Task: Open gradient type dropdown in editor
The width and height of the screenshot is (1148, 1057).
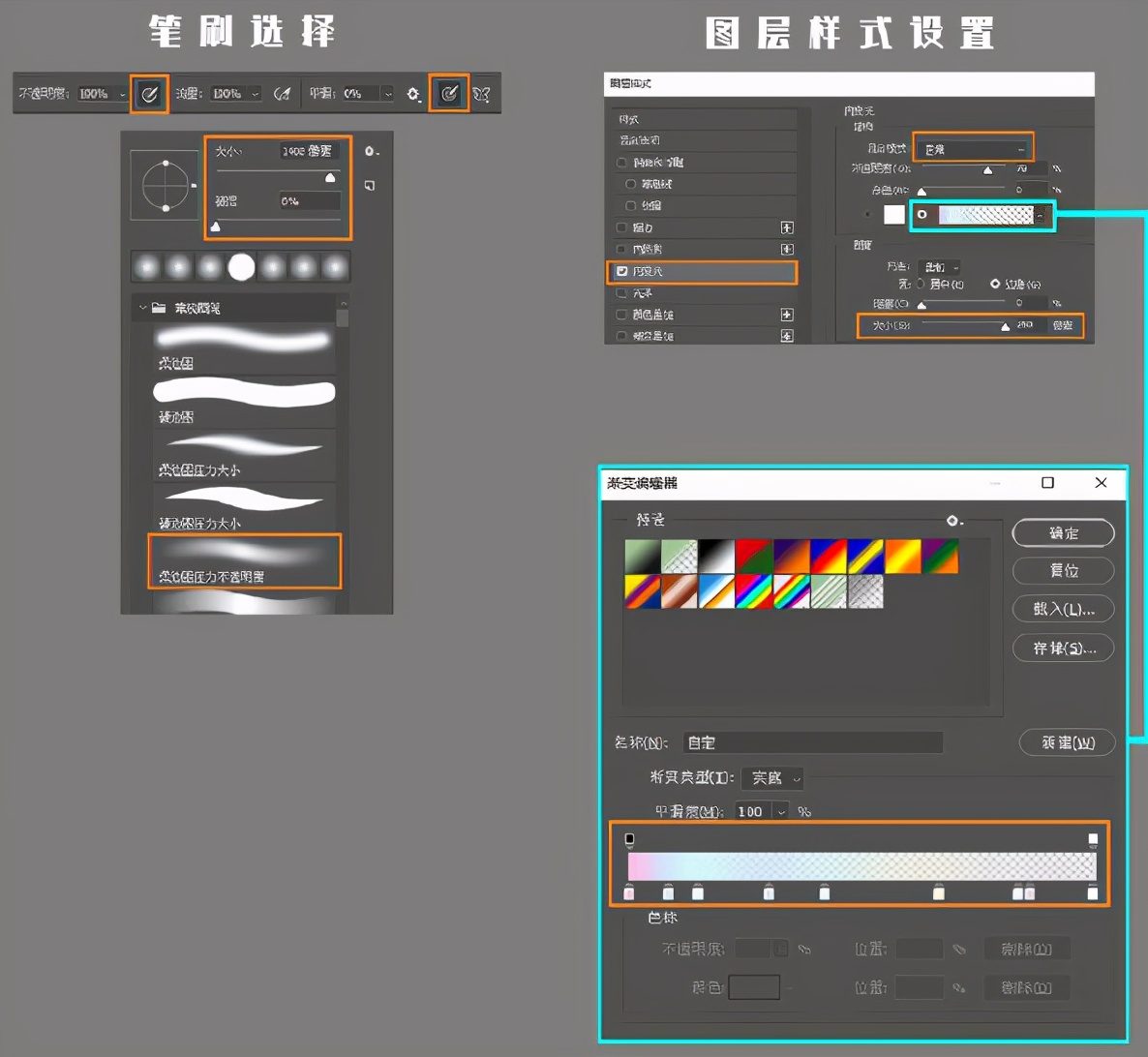Action: point(772,778)
